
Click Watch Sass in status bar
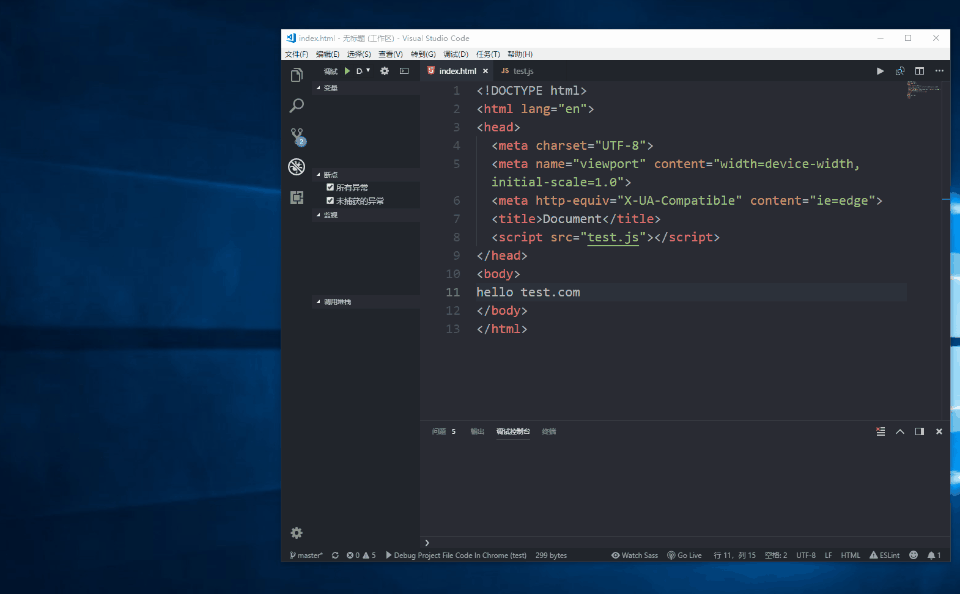click(635, 555)
